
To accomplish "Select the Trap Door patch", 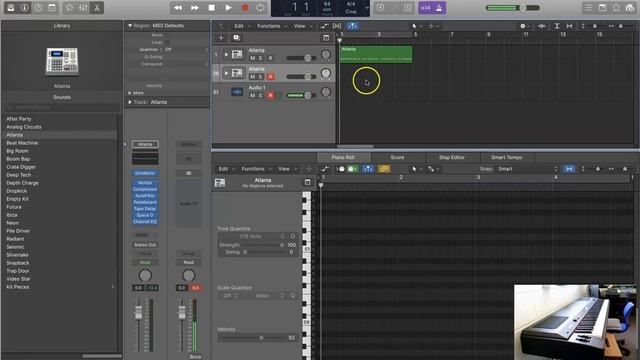I will (x=18, y=271).
